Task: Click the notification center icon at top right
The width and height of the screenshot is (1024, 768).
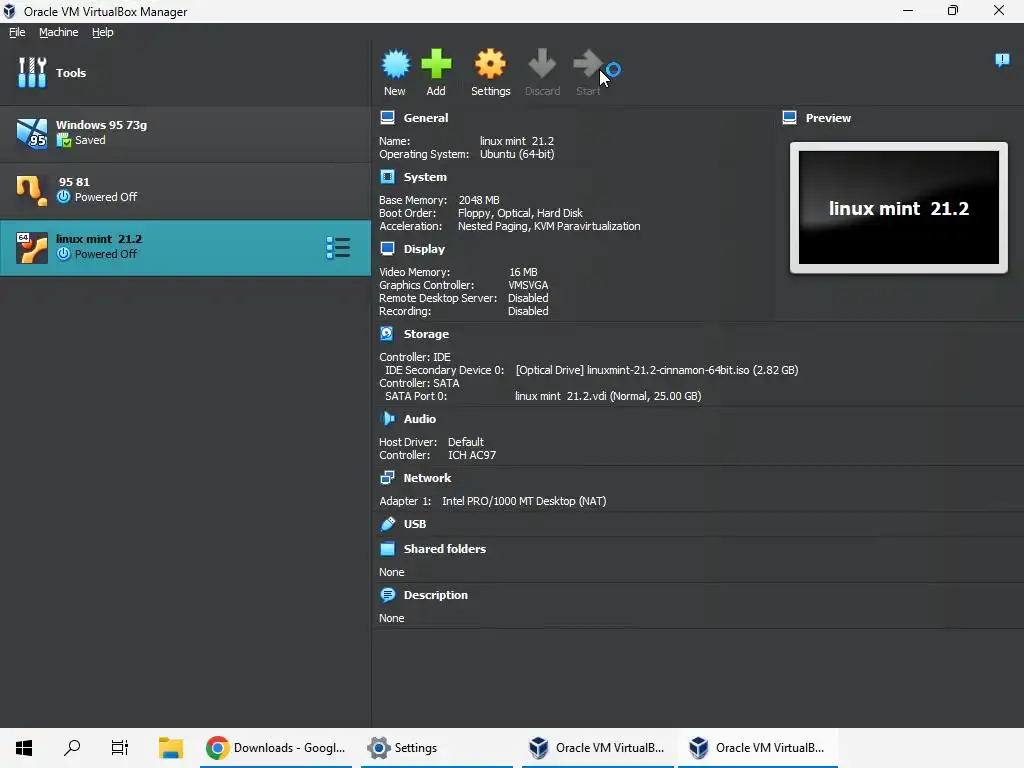Action: coord(1002,60)
